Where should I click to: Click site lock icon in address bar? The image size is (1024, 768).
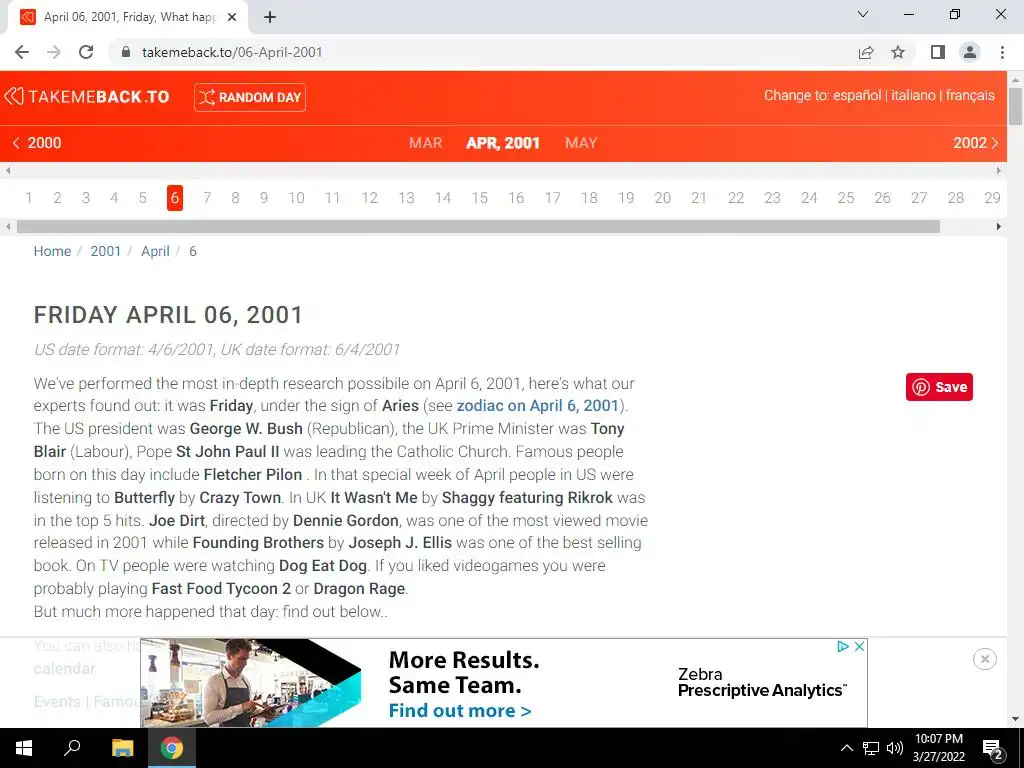coord(126,52)
